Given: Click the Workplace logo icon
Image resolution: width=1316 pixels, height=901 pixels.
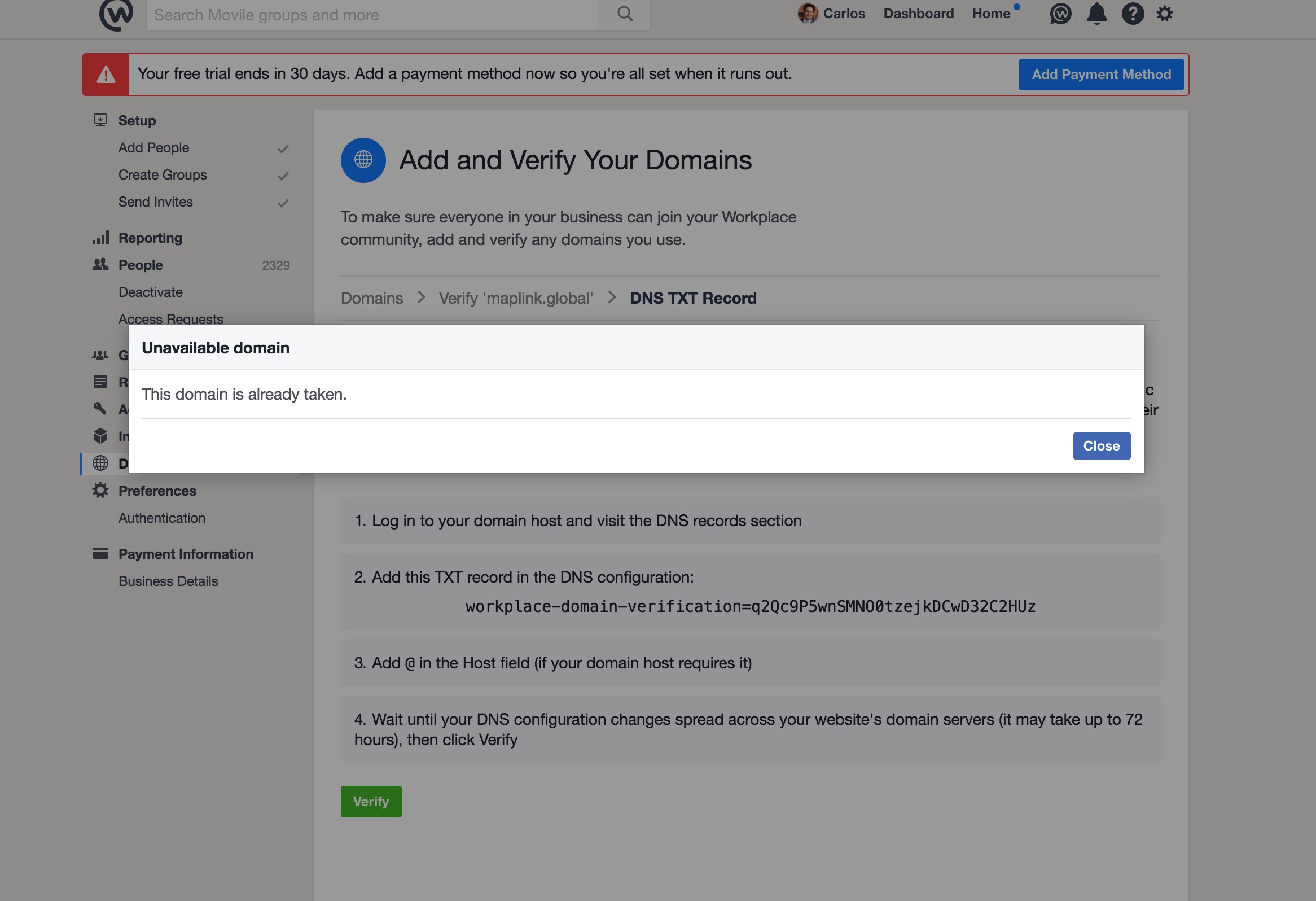Looking at the screenshot, I should coord(116,14).
